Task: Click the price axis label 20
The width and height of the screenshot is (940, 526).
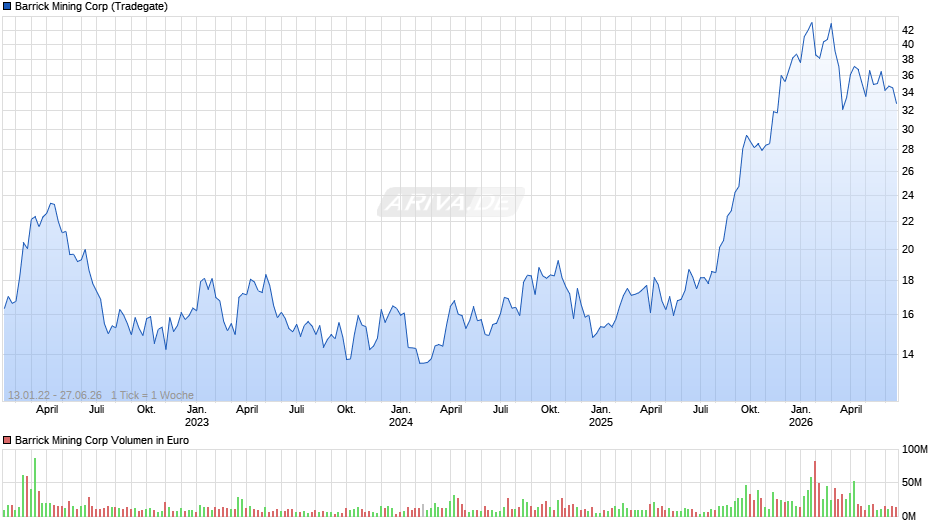Action: [x=908, y=250]
